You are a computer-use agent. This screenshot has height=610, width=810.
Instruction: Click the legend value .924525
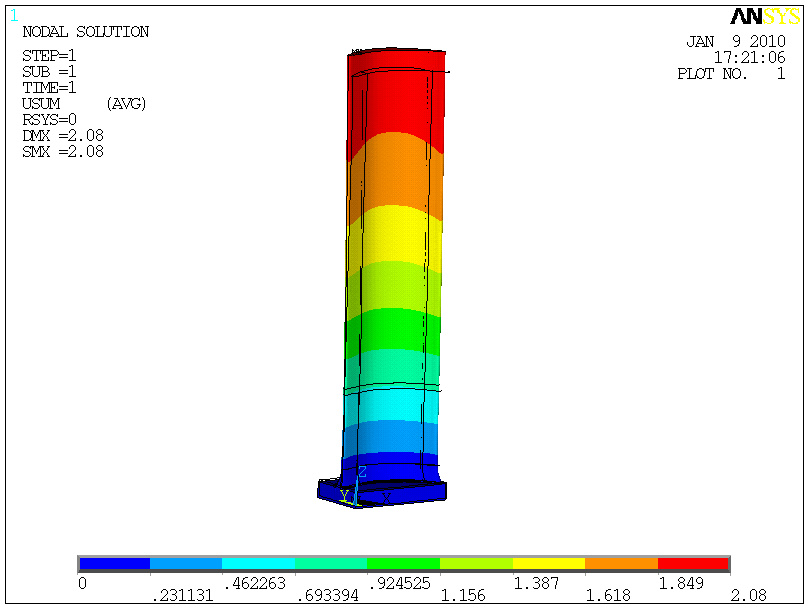[x=400, y=584]
